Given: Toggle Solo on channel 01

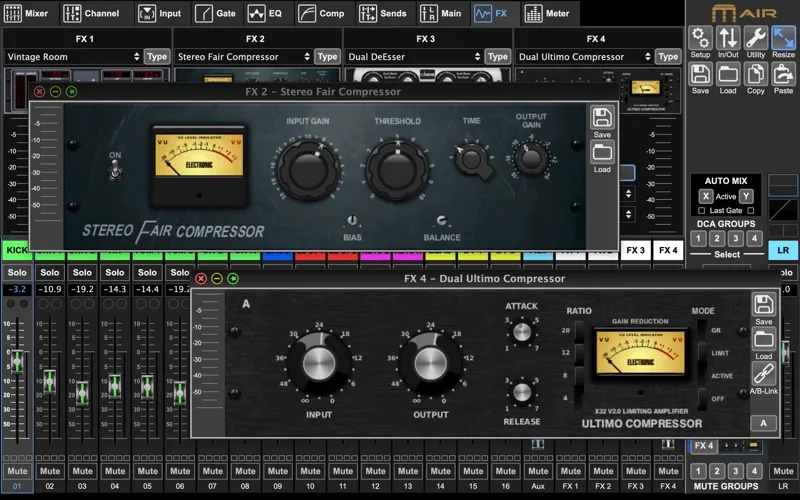Looking at the screenshot, I should pyautogui.click(x=17, y=272).
